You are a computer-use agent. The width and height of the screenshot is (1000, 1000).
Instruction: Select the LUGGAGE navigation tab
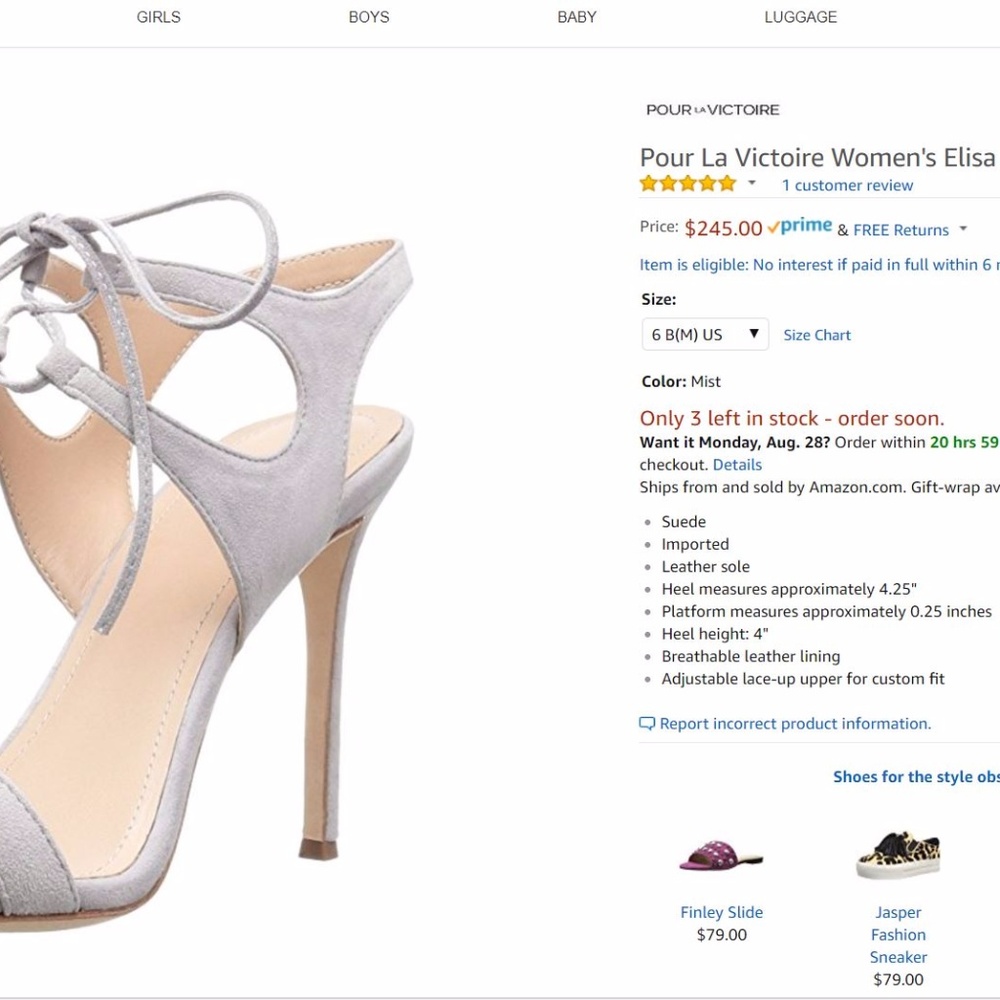point(799,16)
